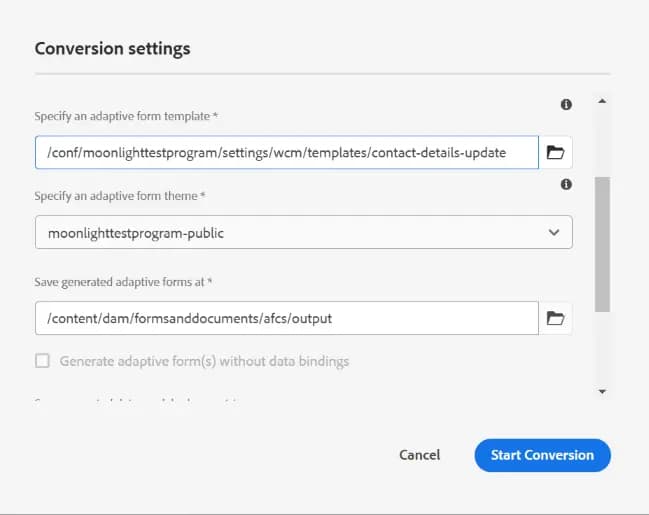This screenshot has height=515, width=649.
Task: Click the Conversion settings heading
Action: click(x=112, y=48)
